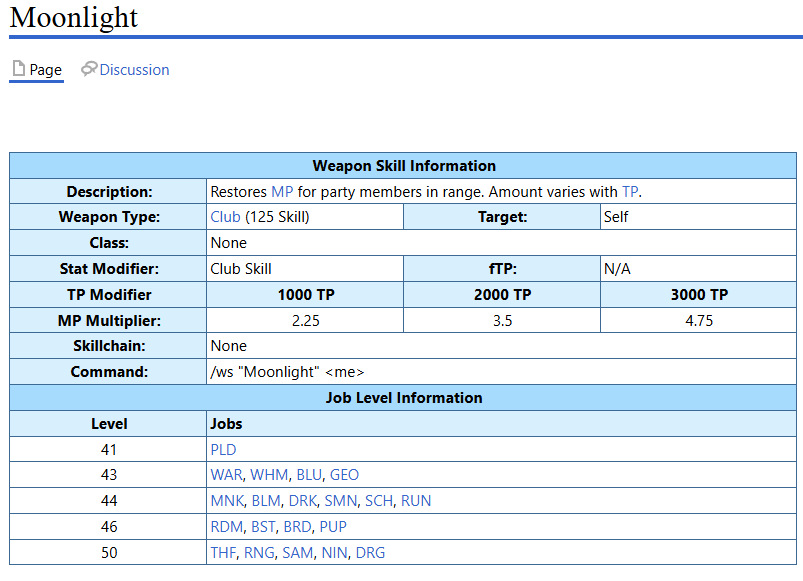Open the DRG job link
803x581 pixels.
(370, 553)
